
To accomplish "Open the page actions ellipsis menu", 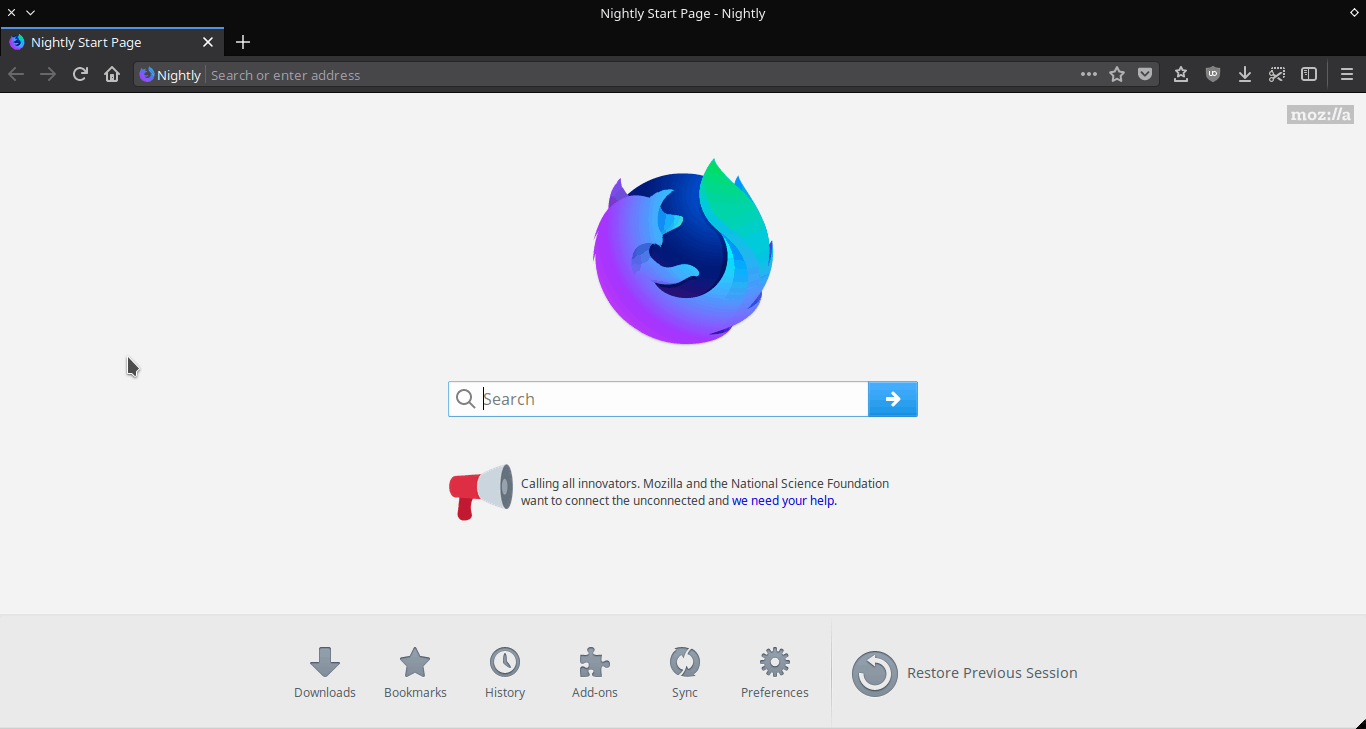I will point(1089,74).
